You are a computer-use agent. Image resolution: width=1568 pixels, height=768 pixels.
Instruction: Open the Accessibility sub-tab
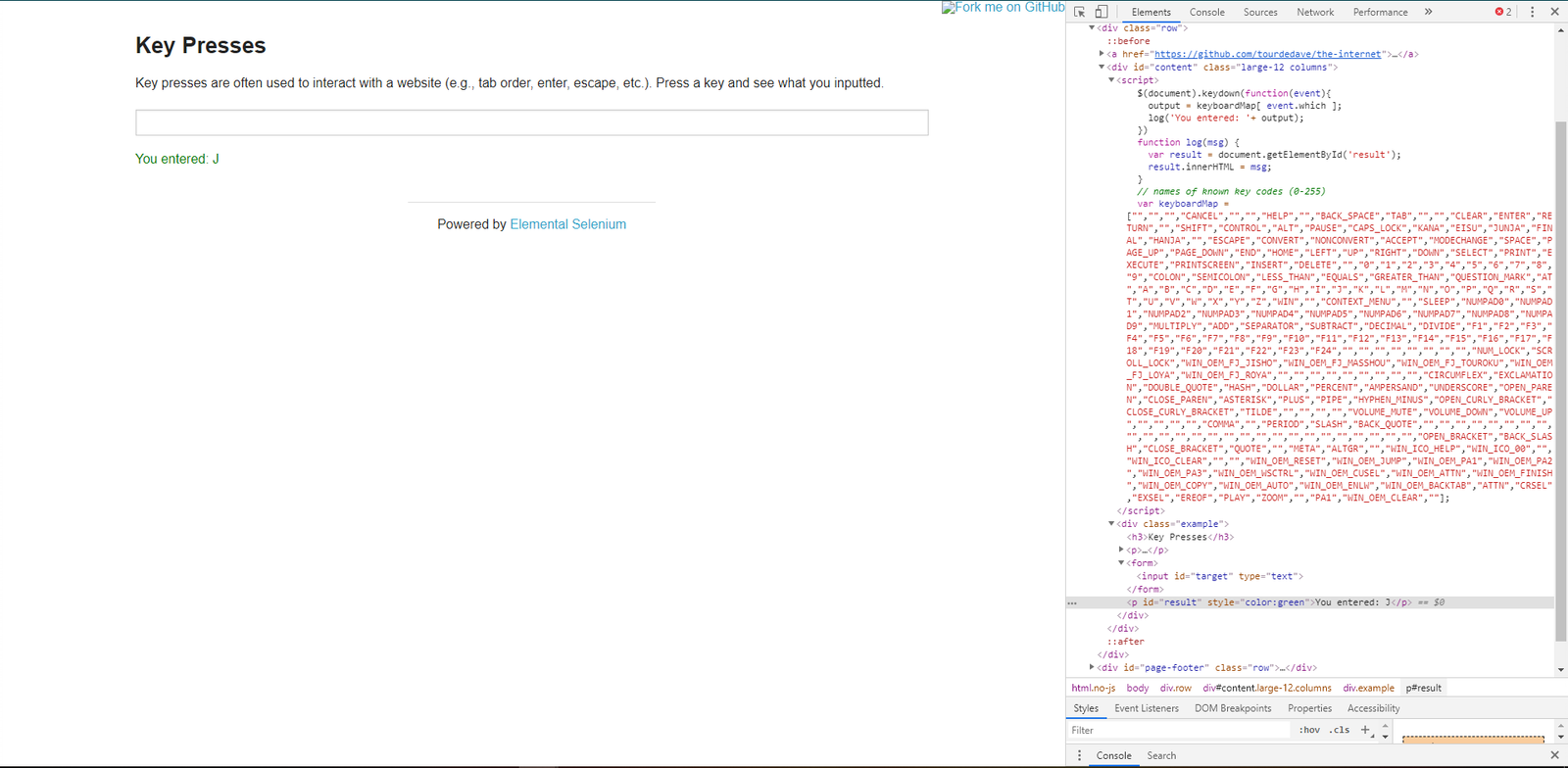pyautogui.click(x=1373, y=708)
